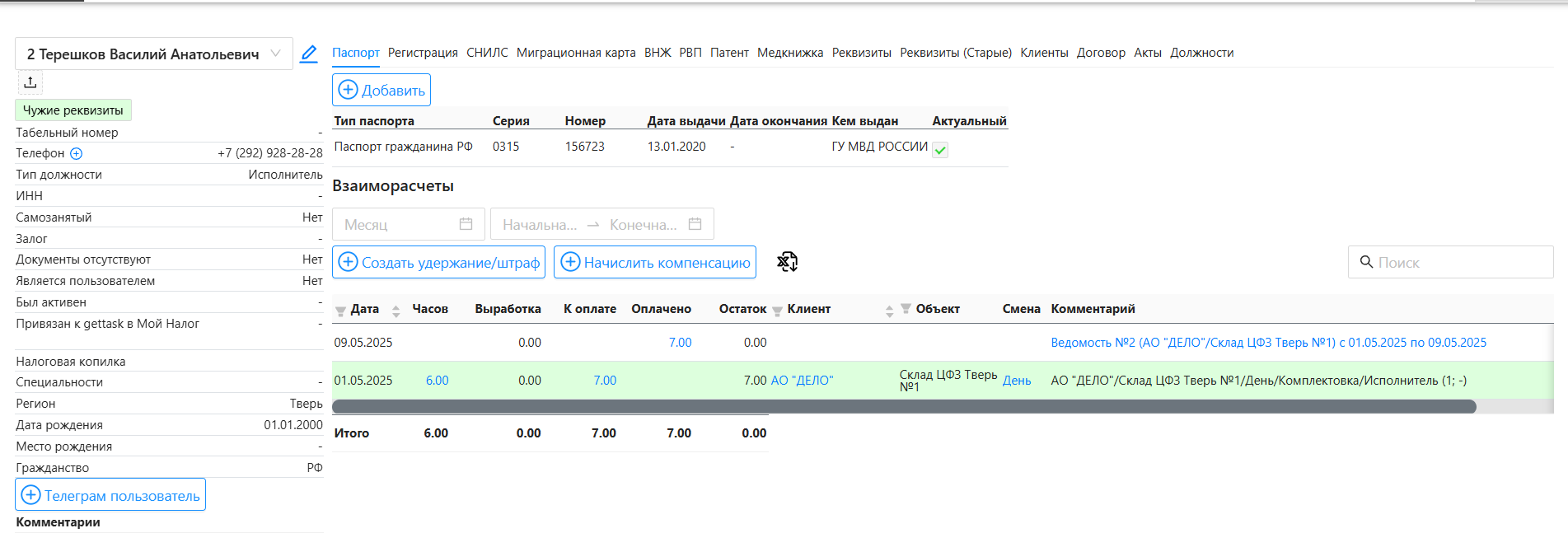Toggle the Актуальный passport checkbox
Screen dimensions: 1568x533
pyautogui.click(x=940, y=150)
